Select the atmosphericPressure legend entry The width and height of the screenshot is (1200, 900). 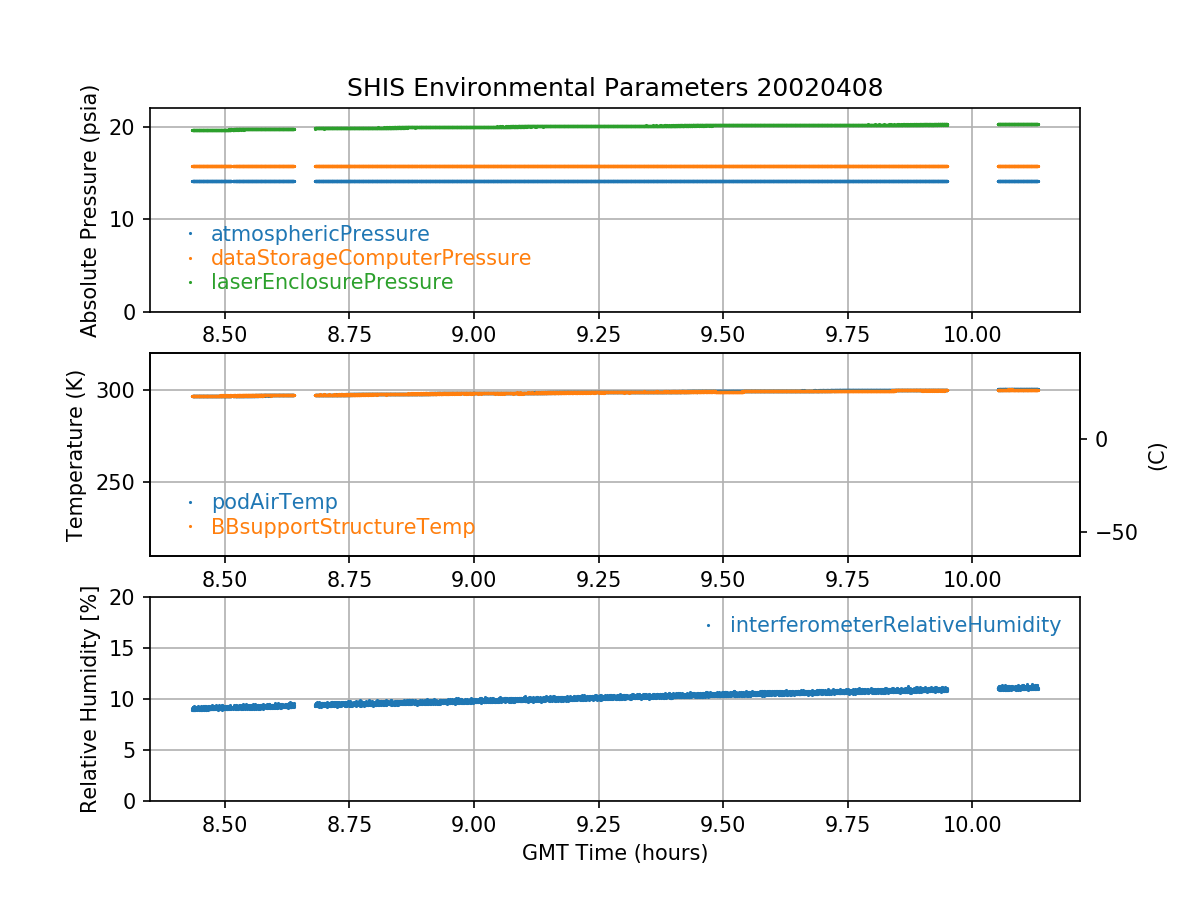click(x=319, y=234)
